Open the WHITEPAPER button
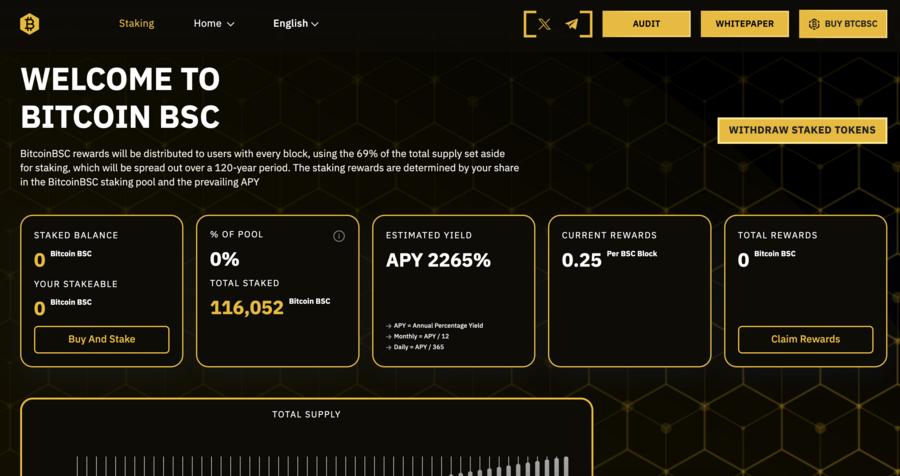This screenshot has width=900, height=476. [x=744, y=24]
